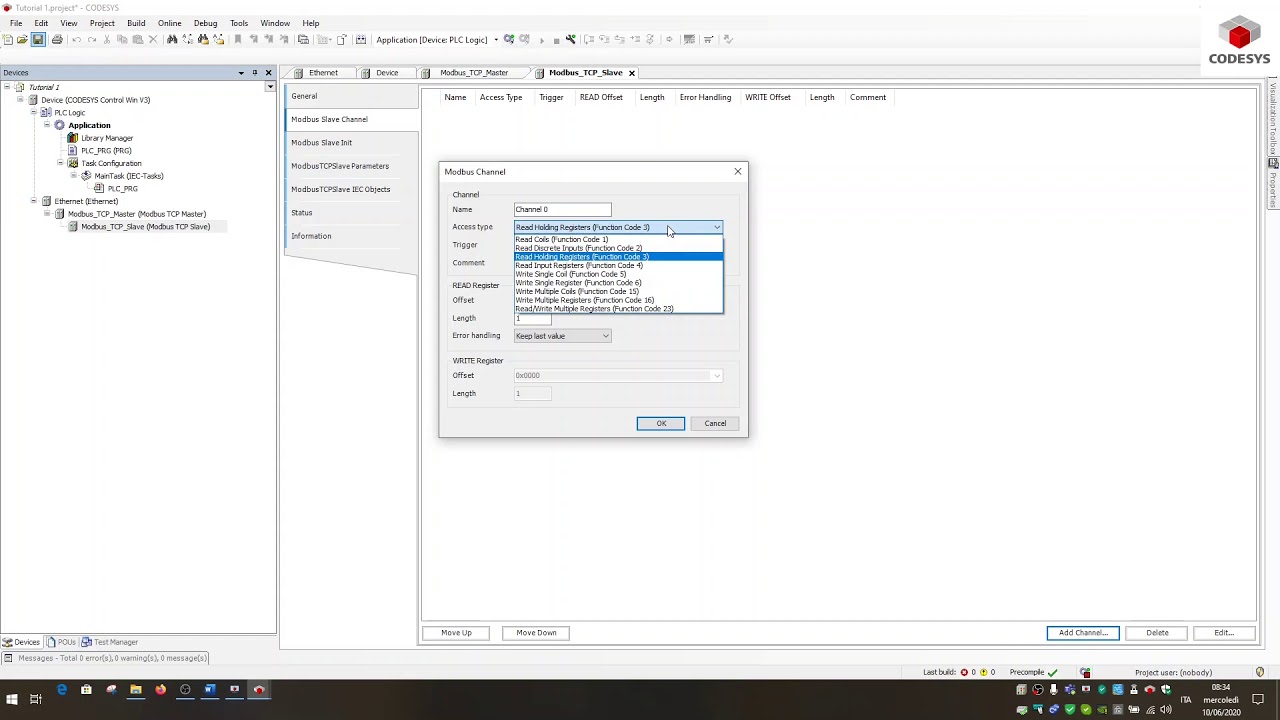The height and width of the screenshot is (720, 1280).
Task: Open the Online menu
Action: [x=169, y=23]
